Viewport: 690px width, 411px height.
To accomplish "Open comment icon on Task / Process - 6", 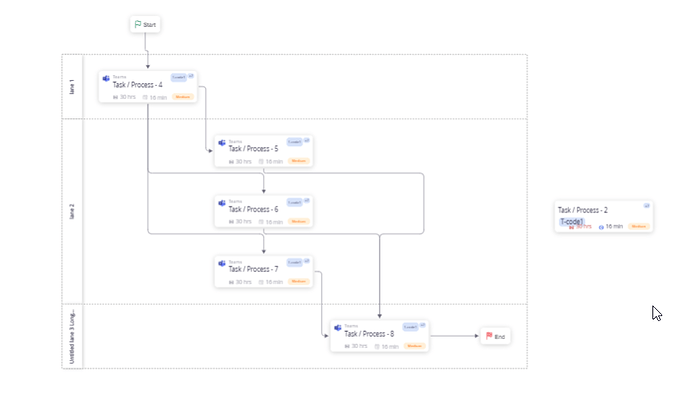I will tap(307, 201).
